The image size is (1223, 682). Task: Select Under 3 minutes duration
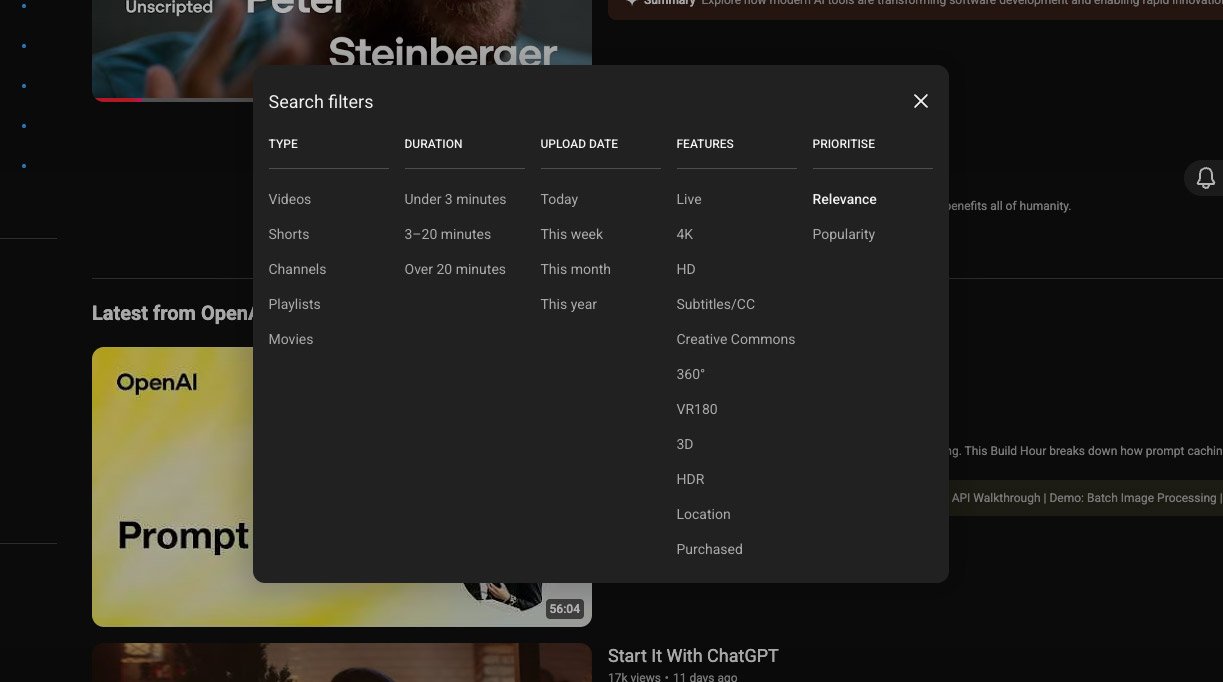[455, 199]
